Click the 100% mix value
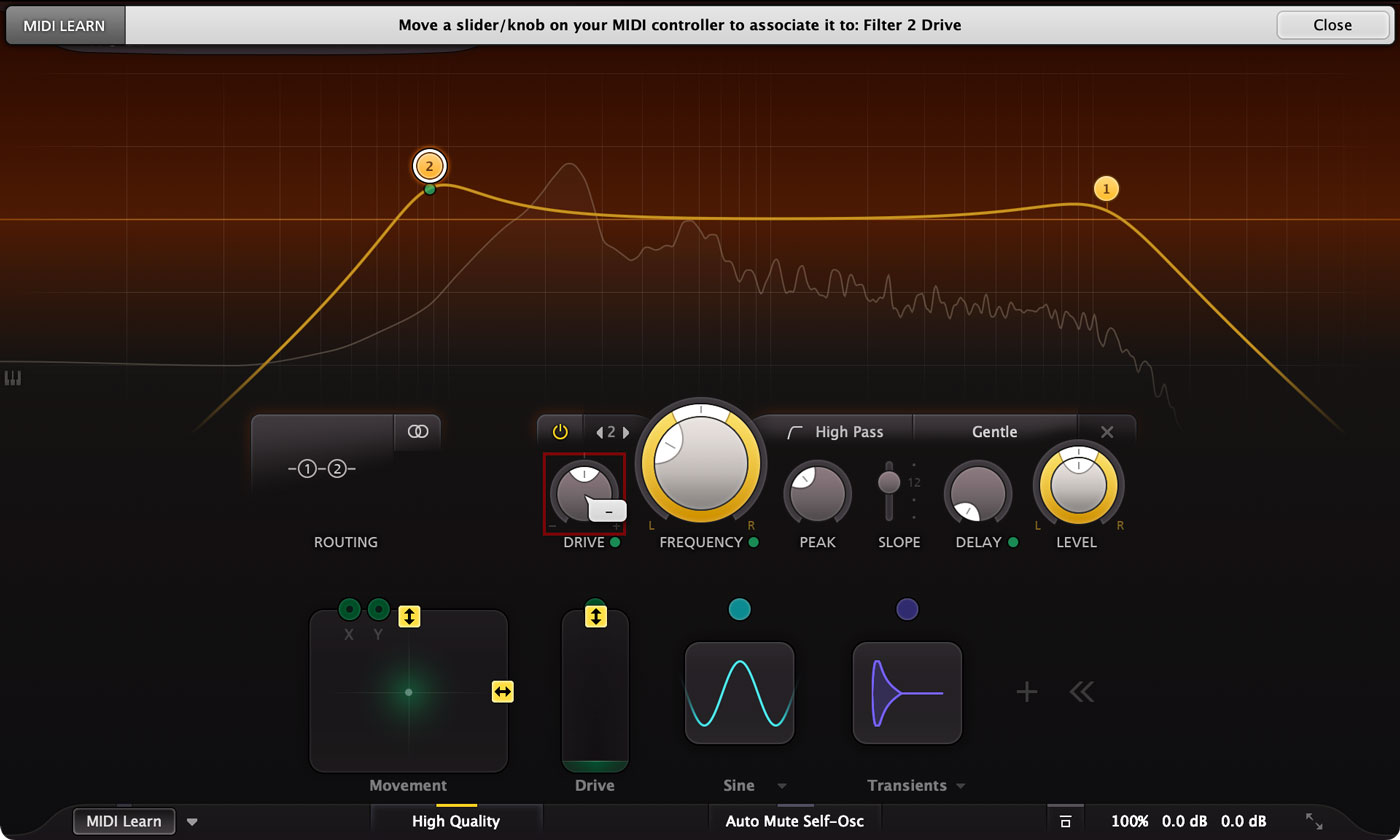 (x=1130, y=821)
